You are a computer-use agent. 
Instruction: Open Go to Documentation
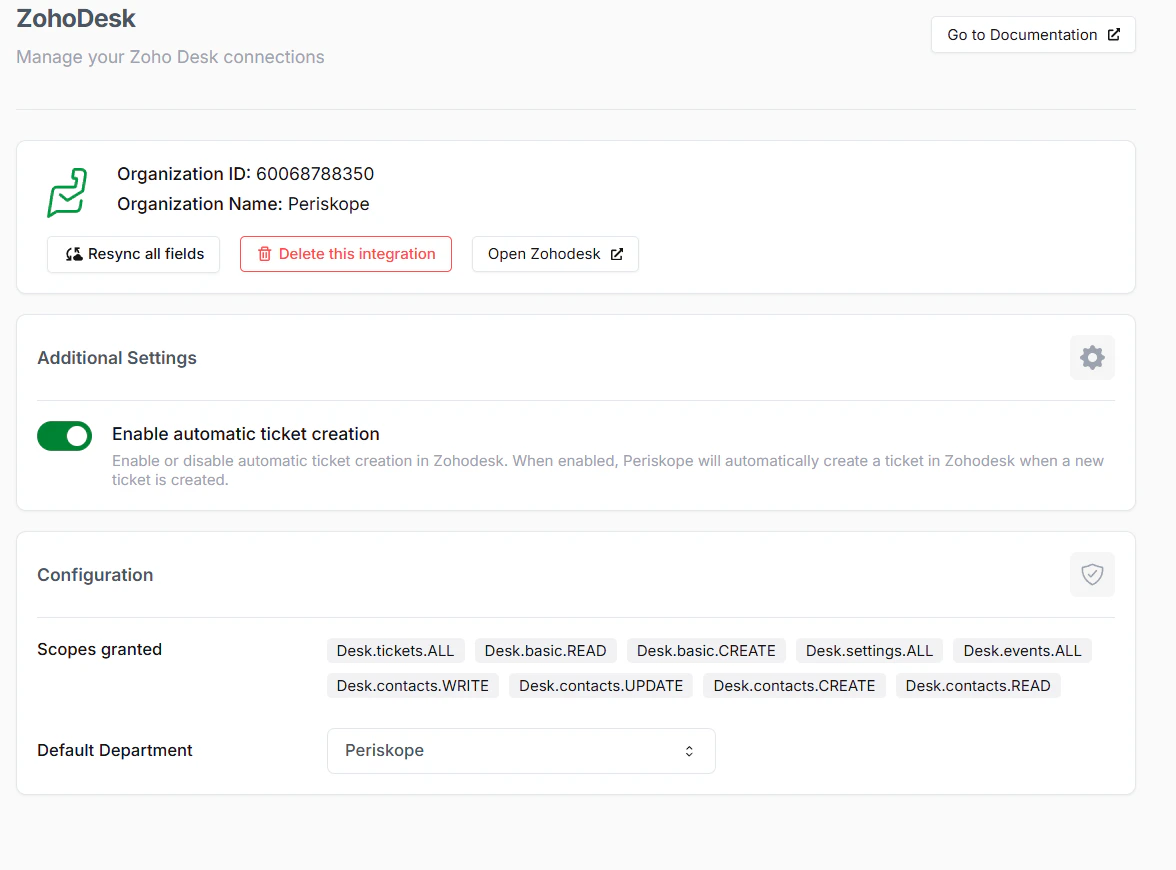tap(1033, 34)
